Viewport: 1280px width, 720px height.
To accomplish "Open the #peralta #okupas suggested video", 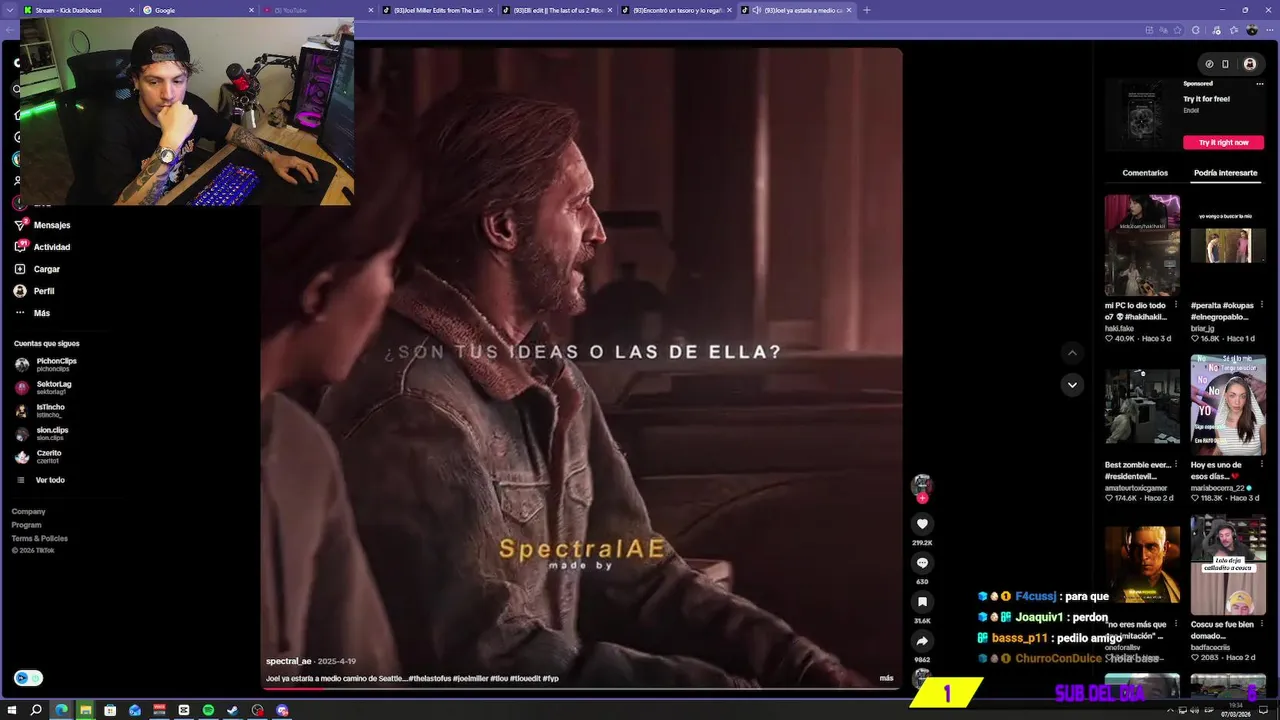I will click(x=1228, y=245).
